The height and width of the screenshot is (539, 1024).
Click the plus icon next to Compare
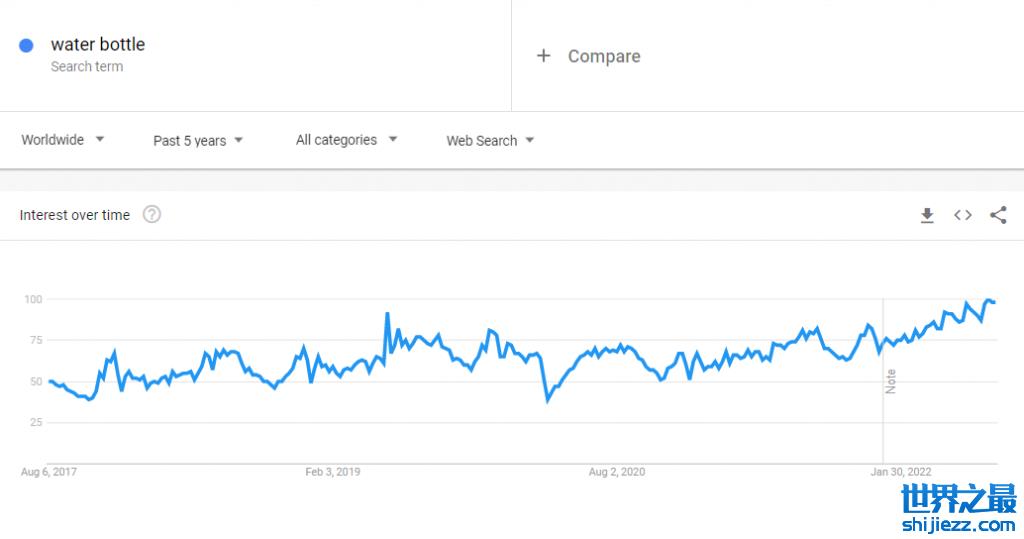pos(543,56)
